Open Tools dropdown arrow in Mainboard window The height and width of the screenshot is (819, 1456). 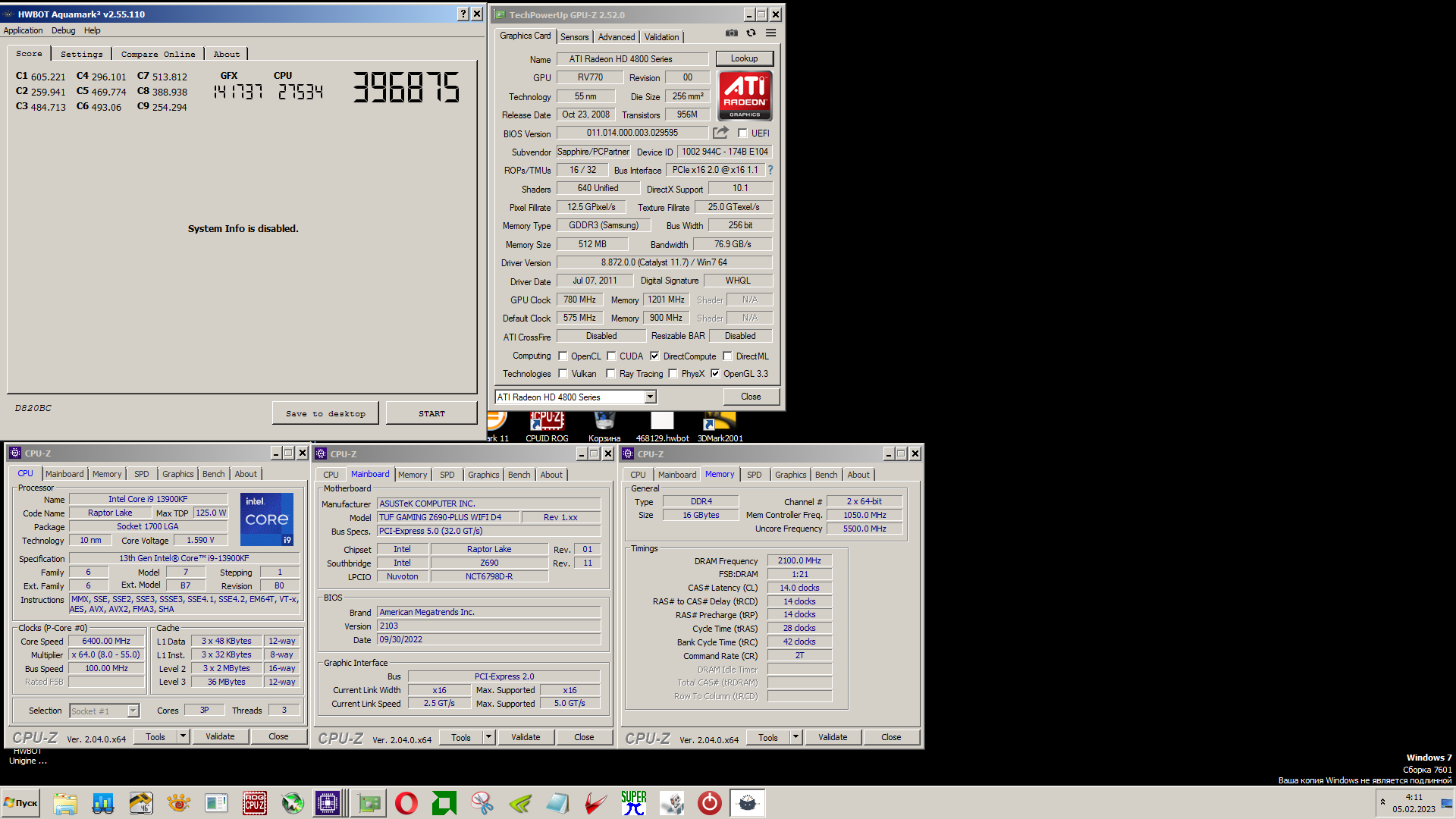point(488,737)
